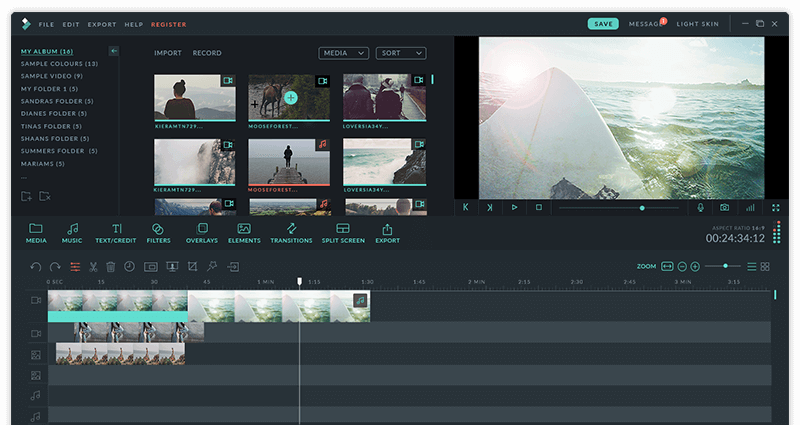Collapse the album sidebar with arrow

point(114,51)
